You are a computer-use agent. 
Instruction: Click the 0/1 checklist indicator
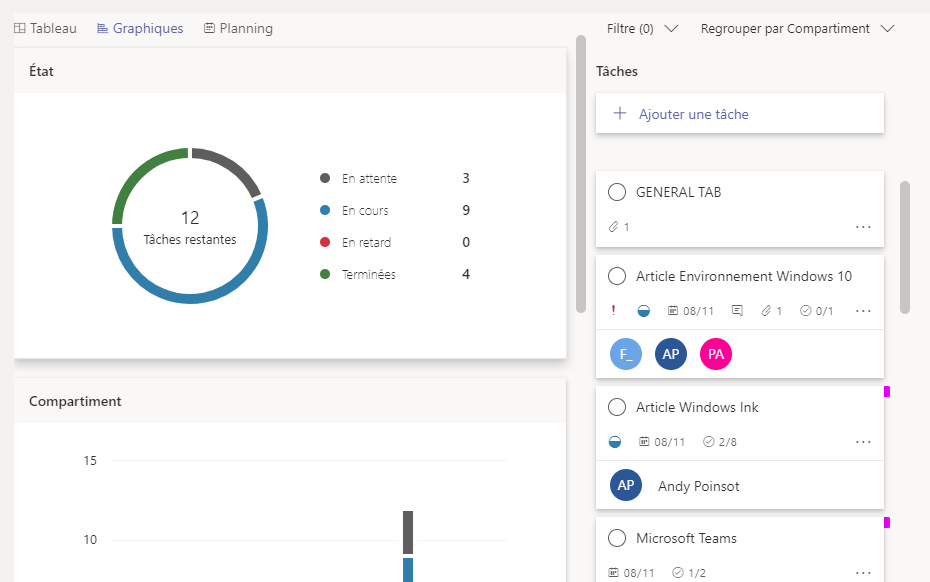tap(817, 311)
